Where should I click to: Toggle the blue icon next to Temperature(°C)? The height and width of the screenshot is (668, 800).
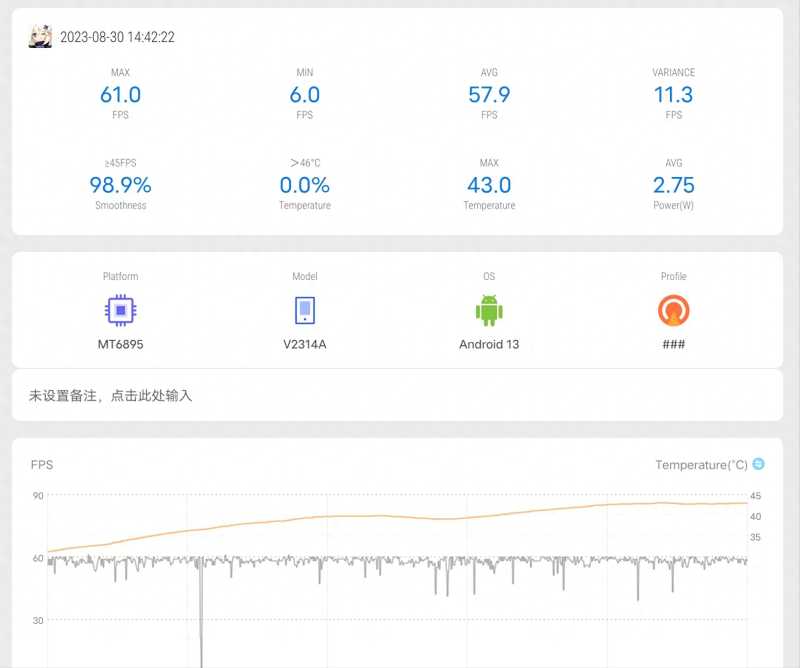pyautogui.click(x=758, y=464)
